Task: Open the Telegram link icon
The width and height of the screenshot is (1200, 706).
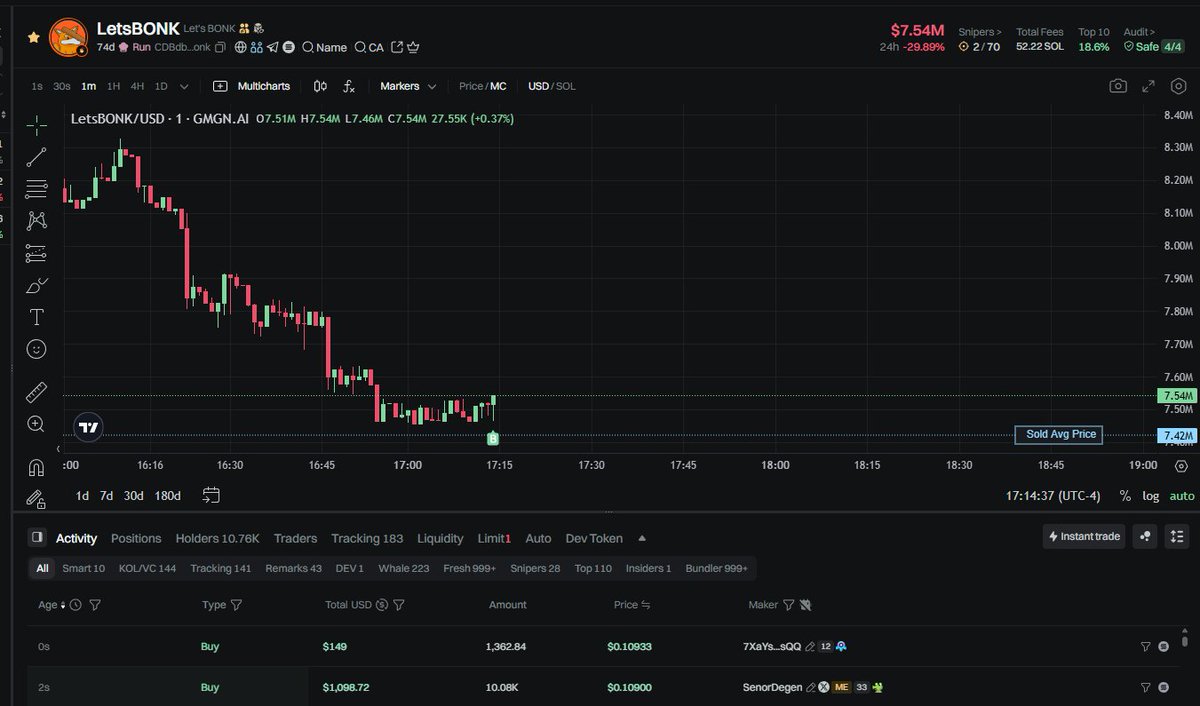Action: pyautogui.click(x=272, y=47)
